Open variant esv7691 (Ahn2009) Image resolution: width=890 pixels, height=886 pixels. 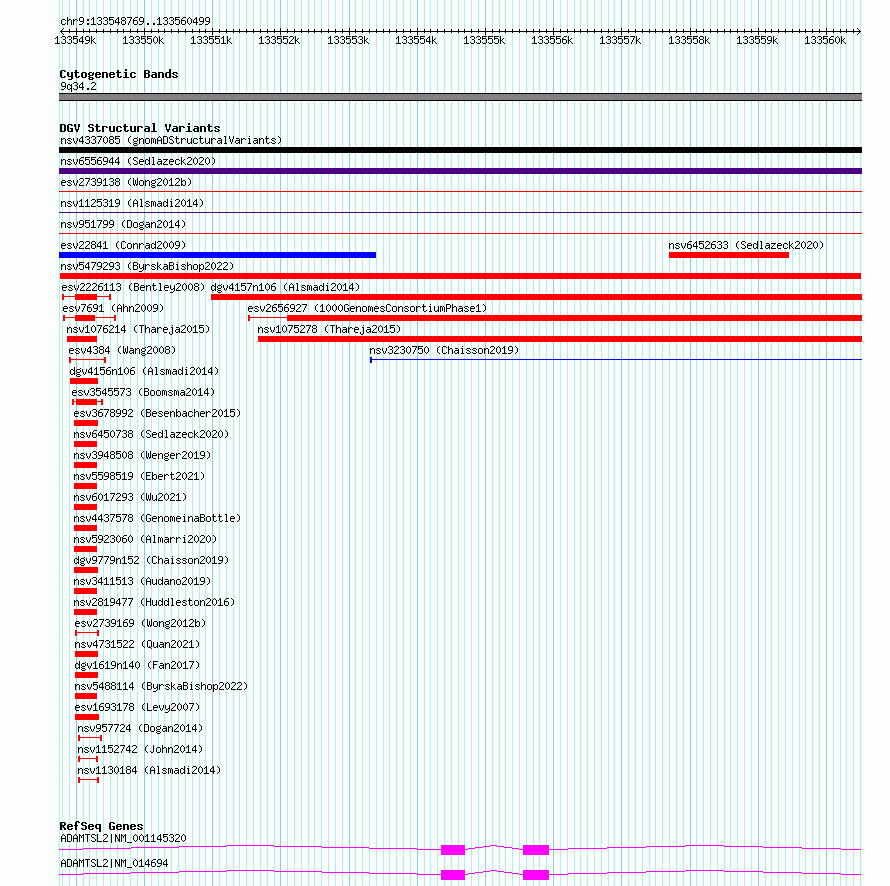point(113,308)
